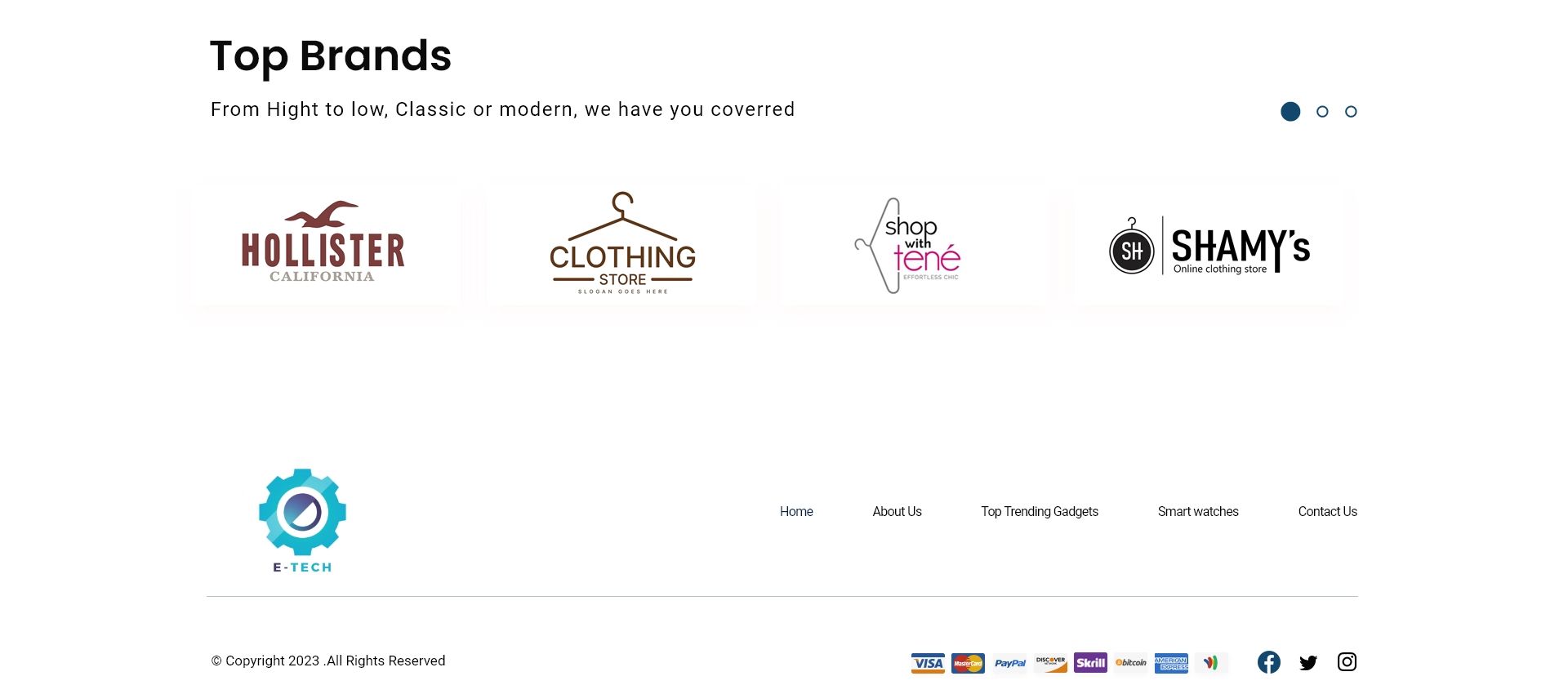Open Top Trending Gadgets page

pos(1040,512)
